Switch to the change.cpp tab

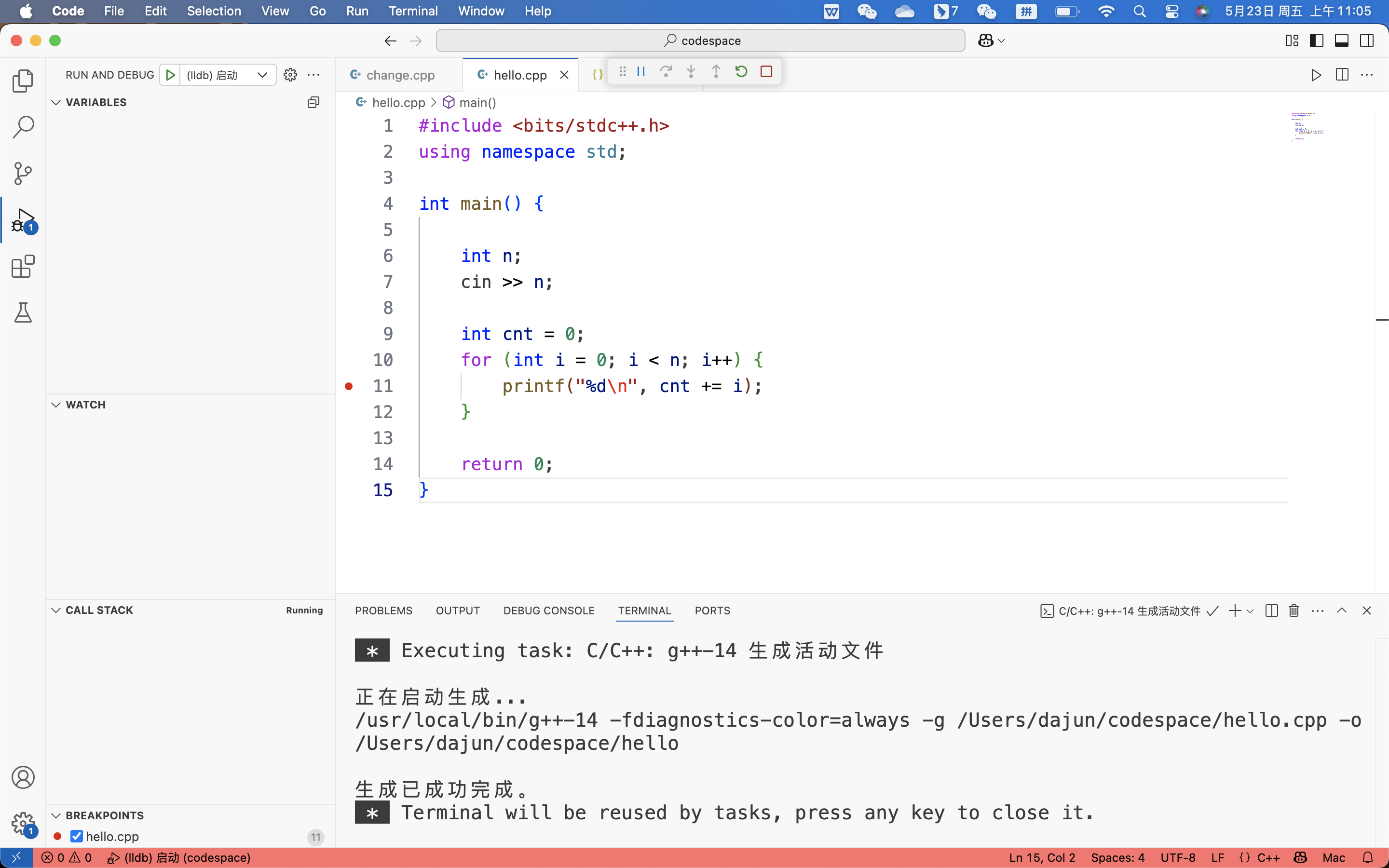coord(400,75)
